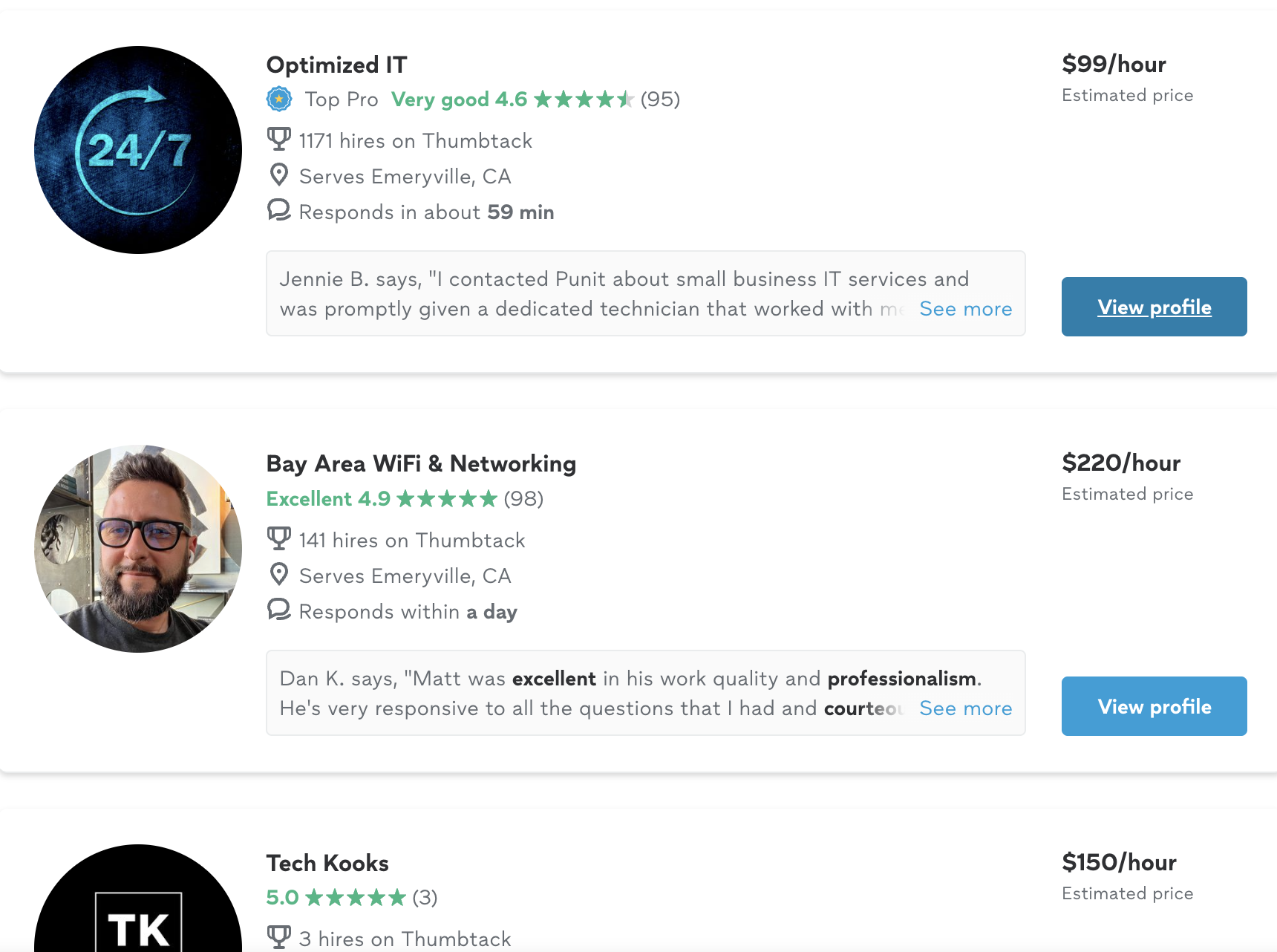The image size is (1277, 952).
Task: Click the trophy icon beside 141 hires
Action: pyautogui.click(x=279, y=539)
